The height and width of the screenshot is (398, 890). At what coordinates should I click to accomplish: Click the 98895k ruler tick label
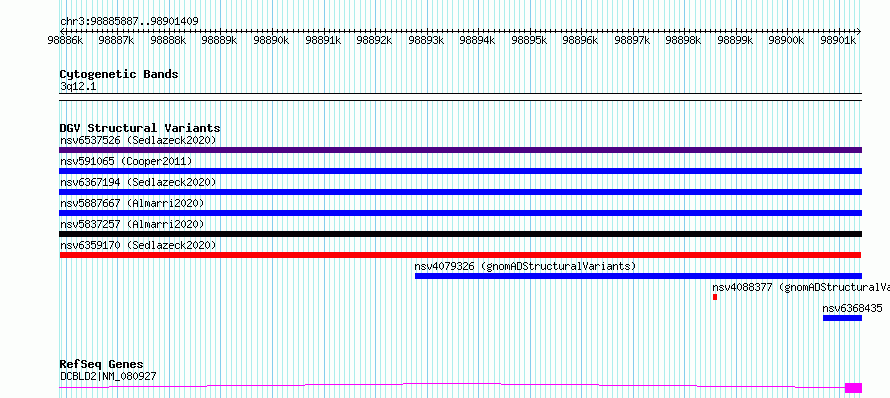(x=529, y=40)
